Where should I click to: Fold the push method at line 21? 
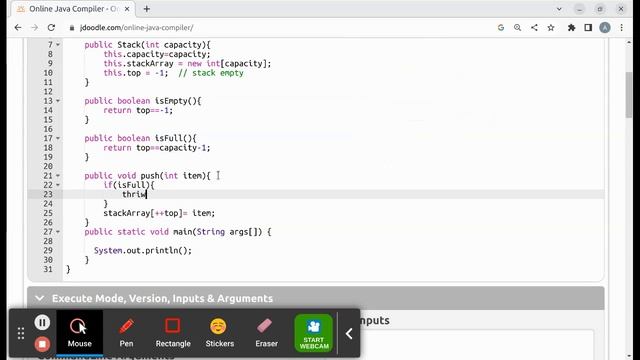pyautogui.click(x=58, y=176)
